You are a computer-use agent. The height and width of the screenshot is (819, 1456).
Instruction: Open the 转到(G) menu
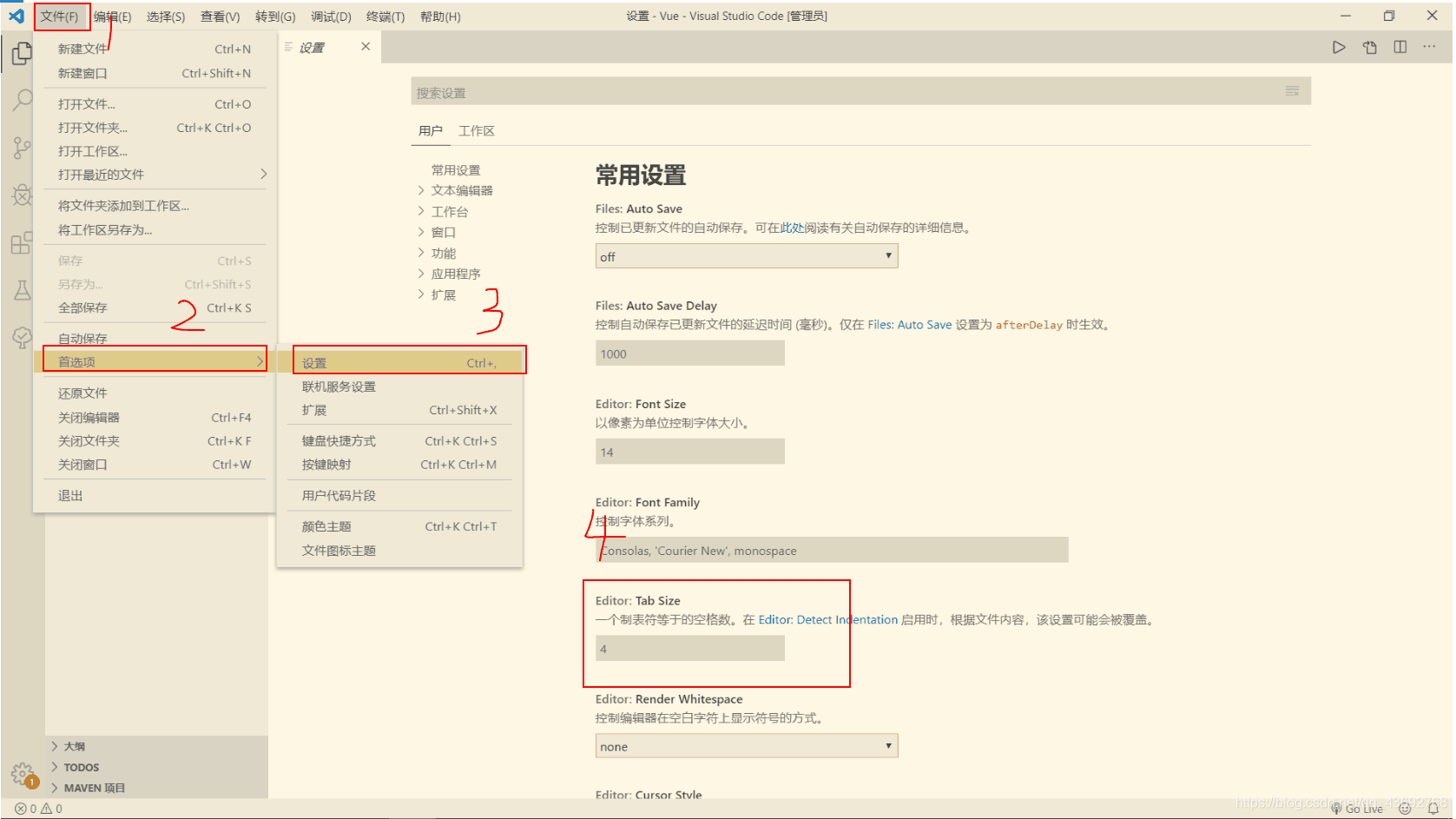(x=275, y=17)
